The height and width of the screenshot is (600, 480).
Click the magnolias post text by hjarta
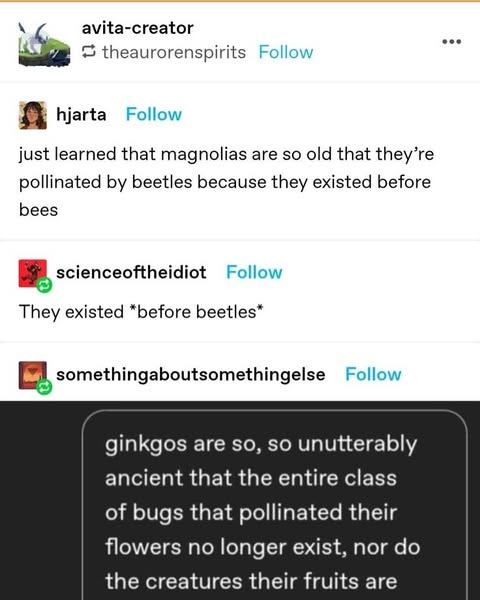tap(226, 182)
